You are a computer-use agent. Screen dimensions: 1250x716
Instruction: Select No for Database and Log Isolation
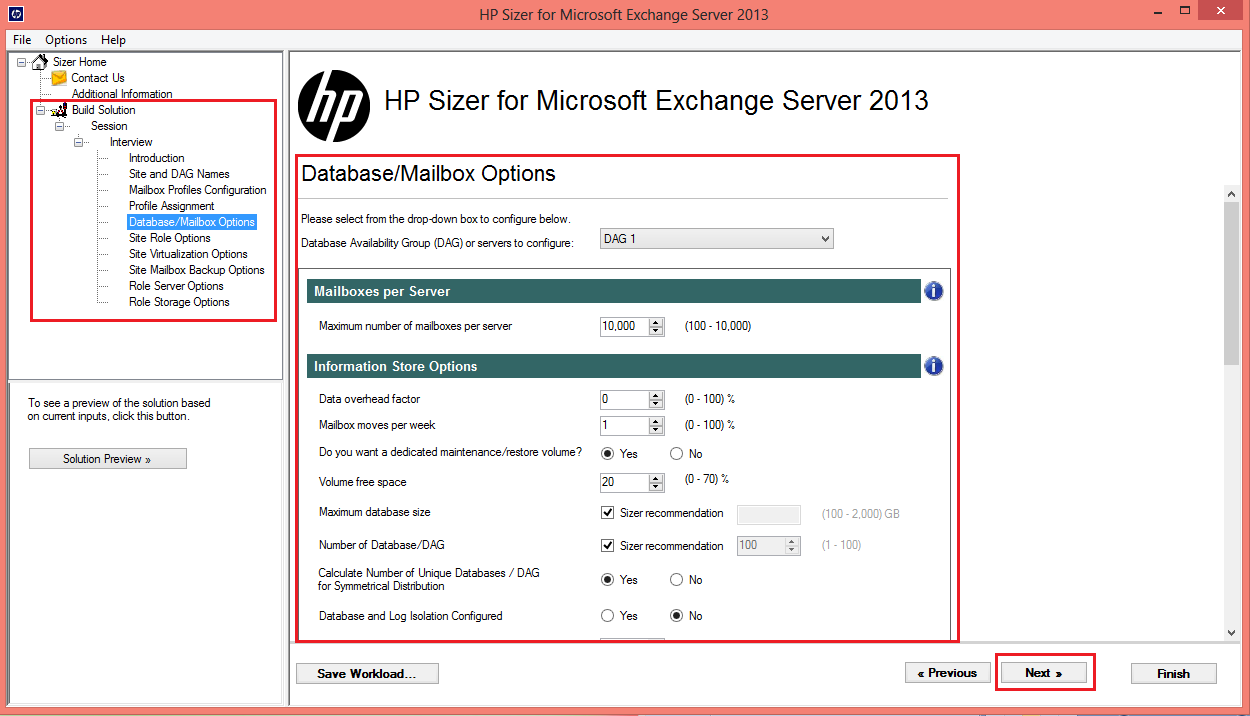pos(677,616)
